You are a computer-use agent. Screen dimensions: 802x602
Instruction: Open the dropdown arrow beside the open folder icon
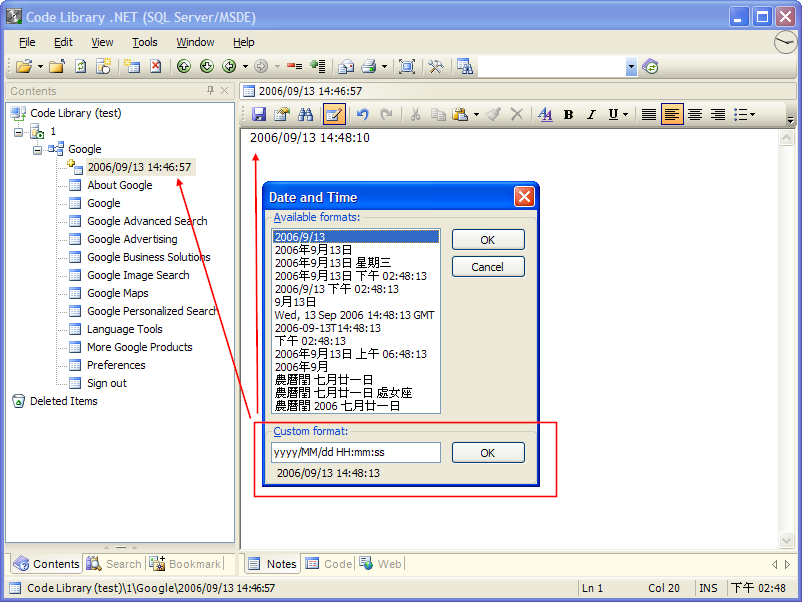(x=40, y=66)
